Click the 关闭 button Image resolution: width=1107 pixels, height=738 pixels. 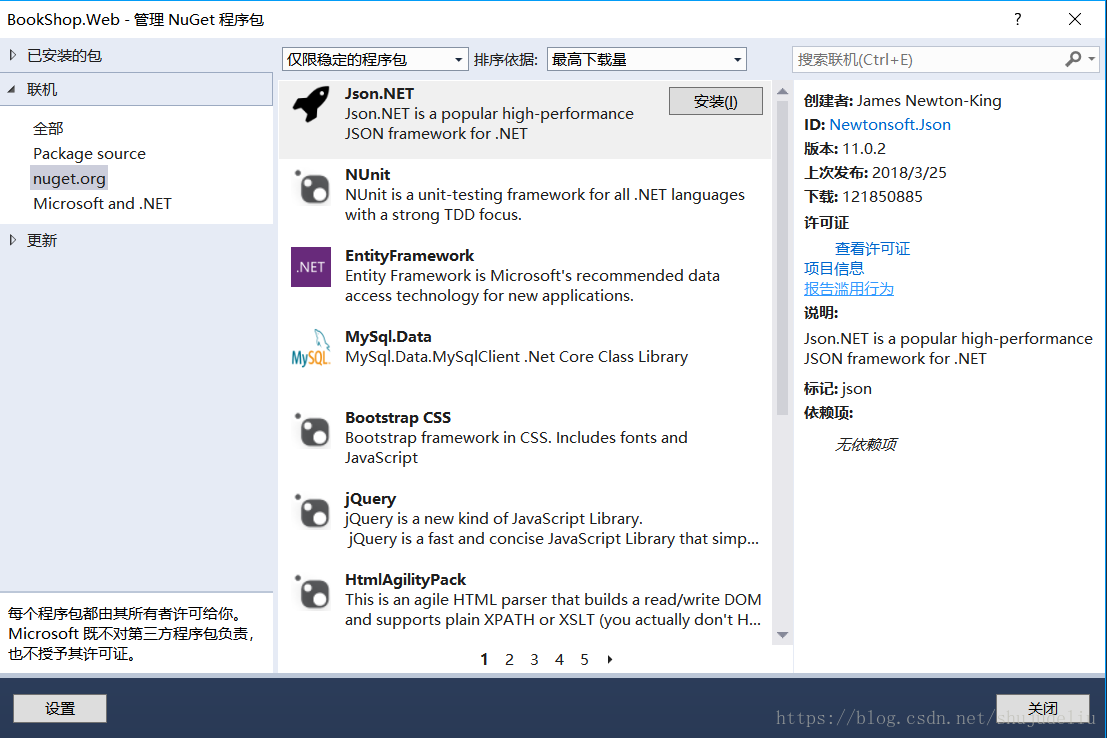tap(1043, 708)
